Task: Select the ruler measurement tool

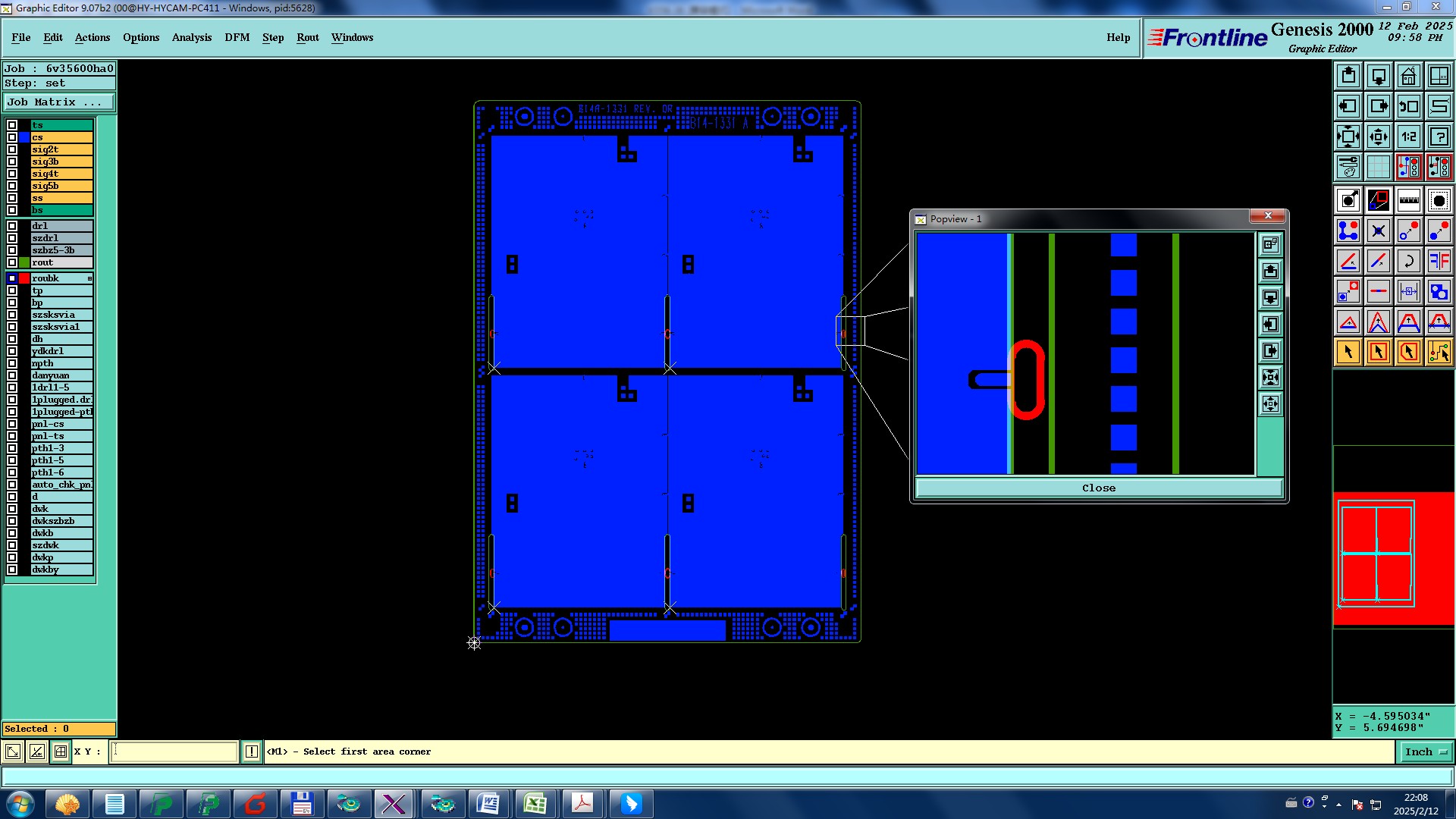Action: [x=1408, y=200]
